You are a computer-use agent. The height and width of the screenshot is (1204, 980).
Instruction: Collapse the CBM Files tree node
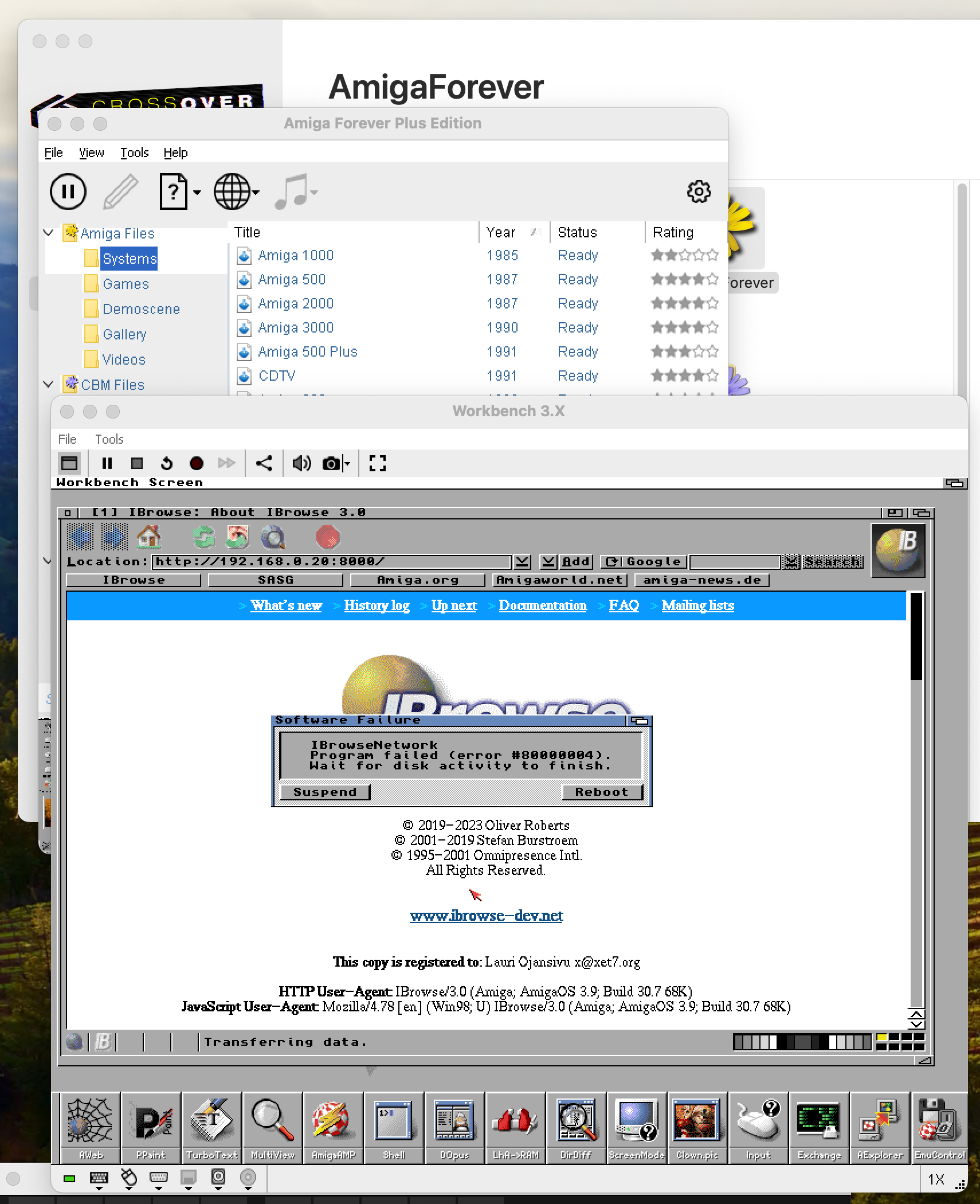[49, 384]
